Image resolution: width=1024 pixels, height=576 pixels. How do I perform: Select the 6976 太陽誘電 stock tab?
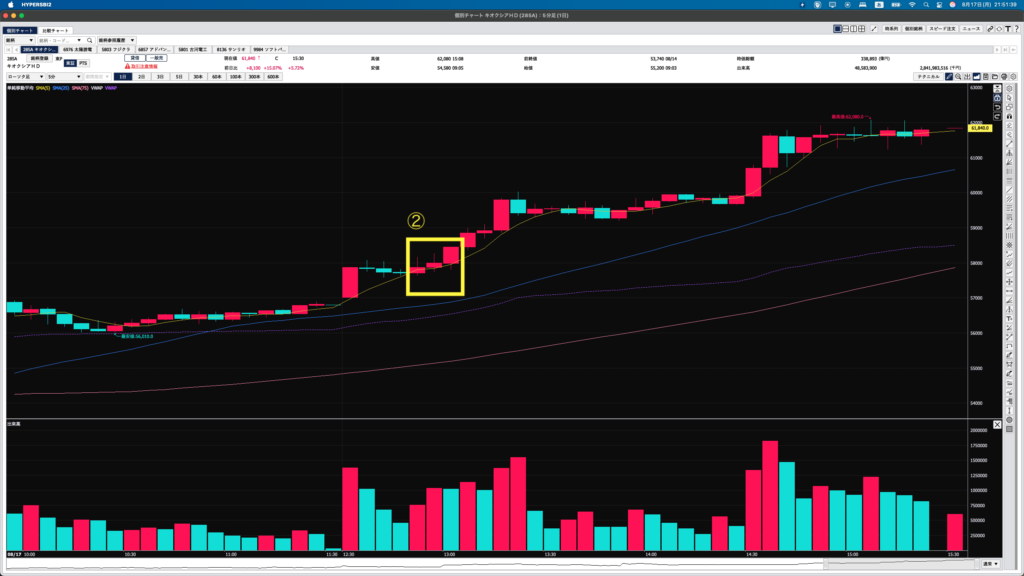(78, 50)
